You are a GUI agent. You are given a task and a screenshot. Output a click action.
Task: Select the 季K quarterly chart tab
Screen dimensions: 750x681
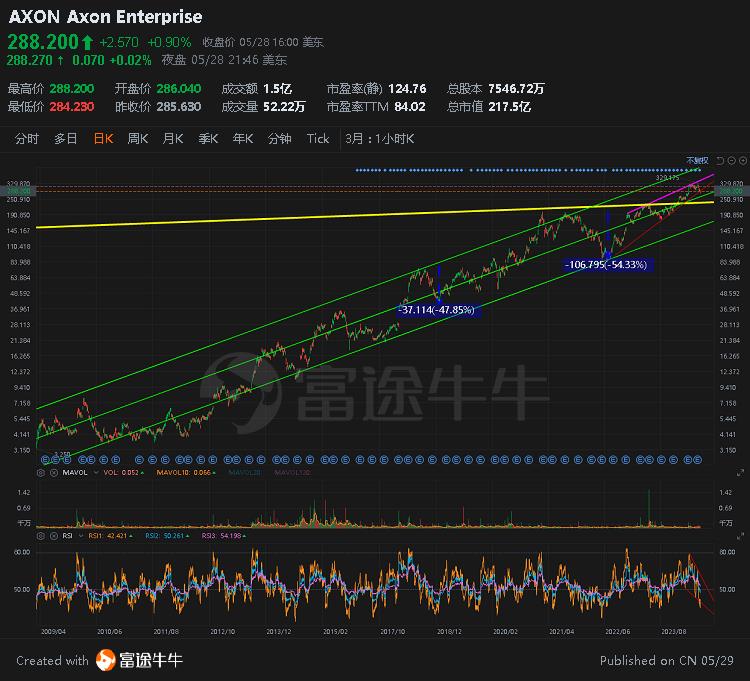pos(208,139)
